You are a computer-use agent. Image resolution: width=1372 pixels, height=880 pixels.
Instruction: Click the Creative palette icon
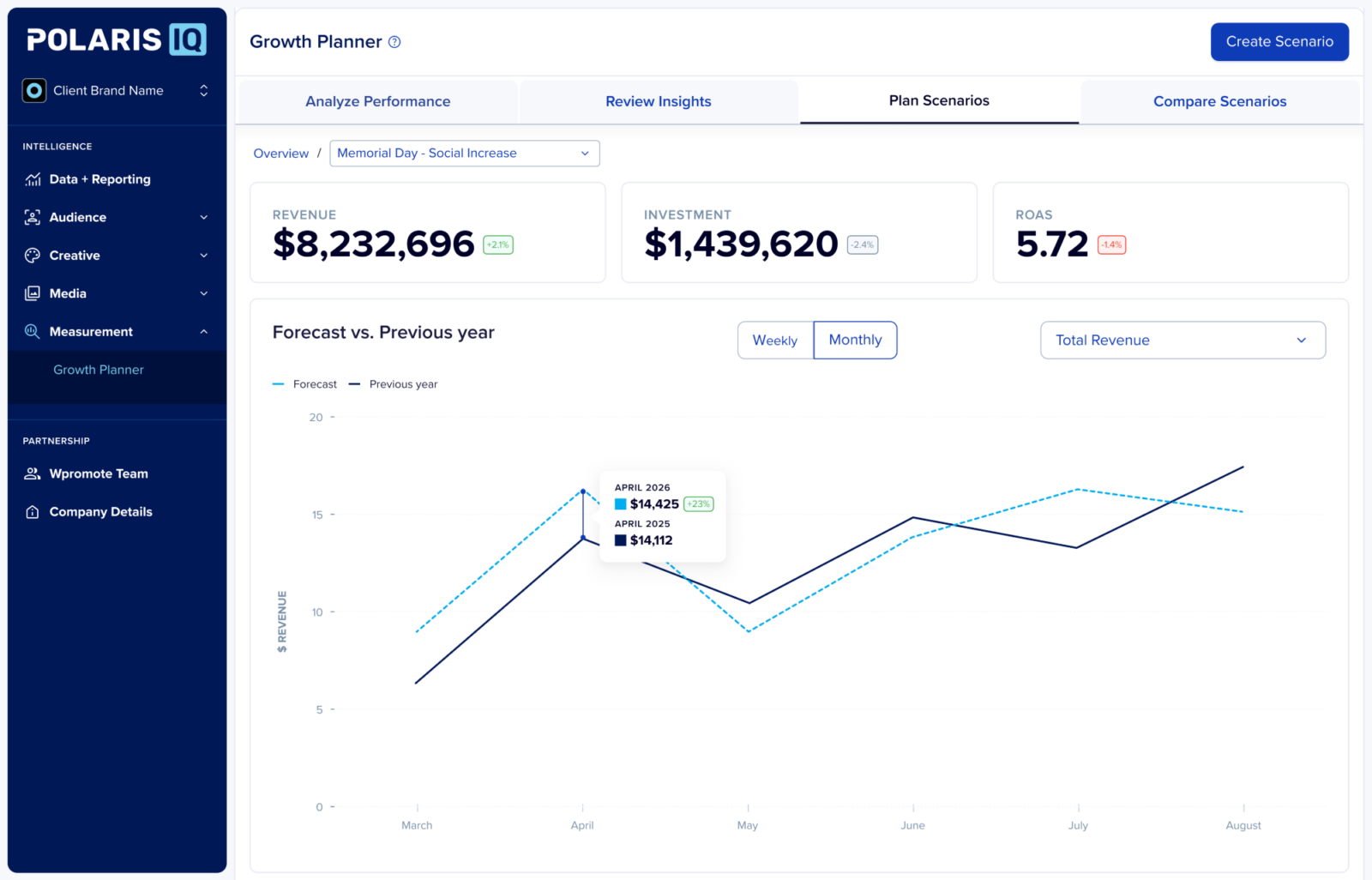point(33,256)
